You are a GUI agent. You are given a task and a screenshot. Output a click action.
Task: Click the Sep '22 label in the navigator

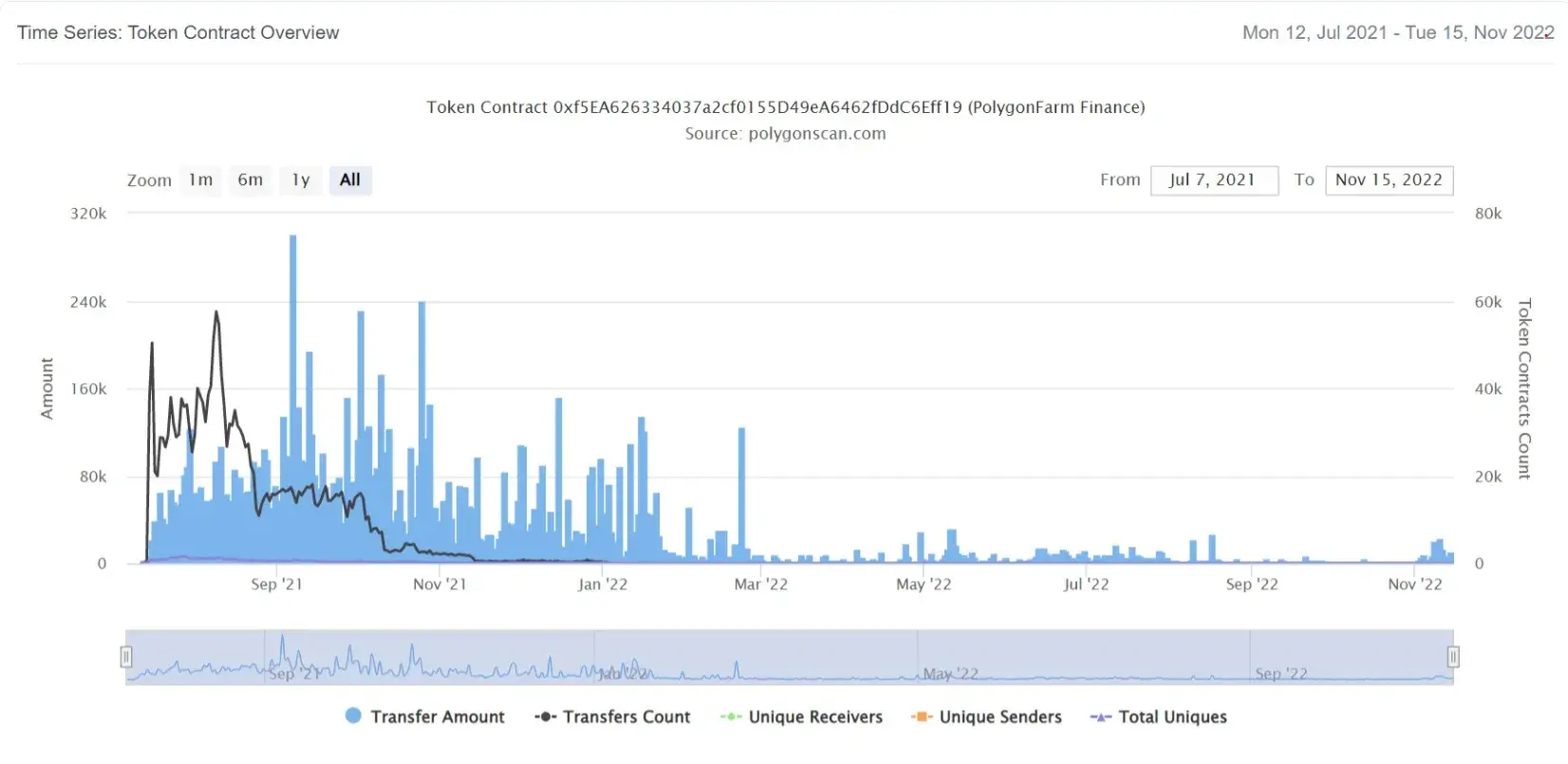(x=1281, y=674)
